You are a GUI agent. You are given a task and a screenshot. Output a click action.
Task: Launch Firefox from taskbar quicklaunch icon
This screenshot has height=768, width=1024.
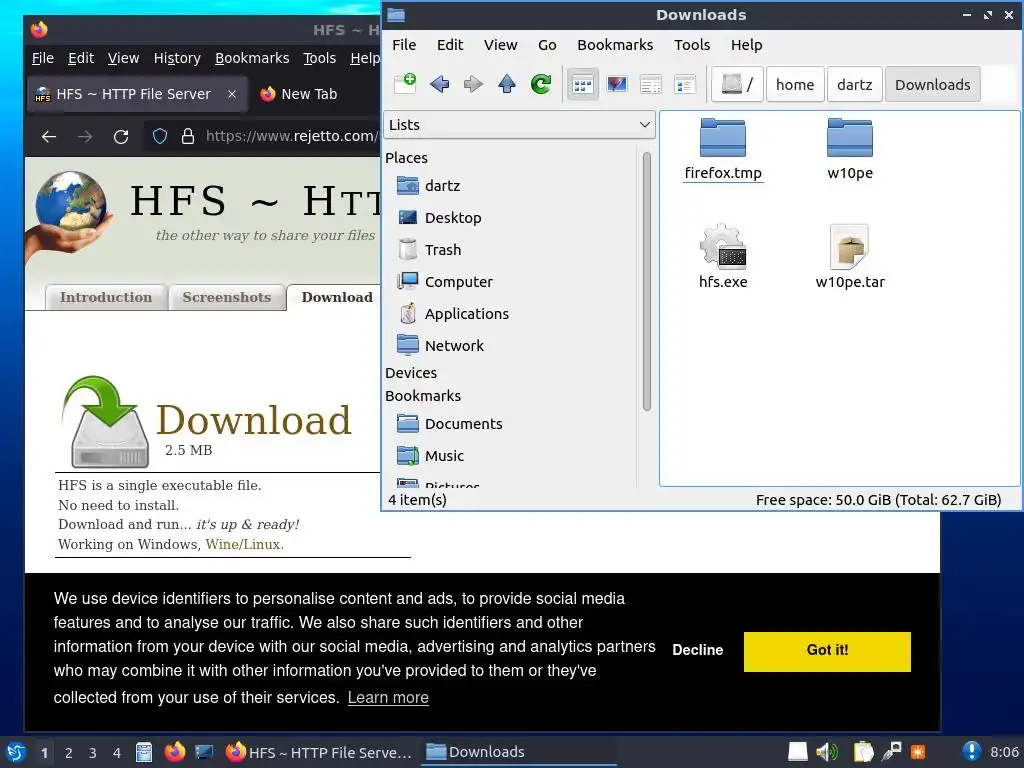(x=174, y=752)
